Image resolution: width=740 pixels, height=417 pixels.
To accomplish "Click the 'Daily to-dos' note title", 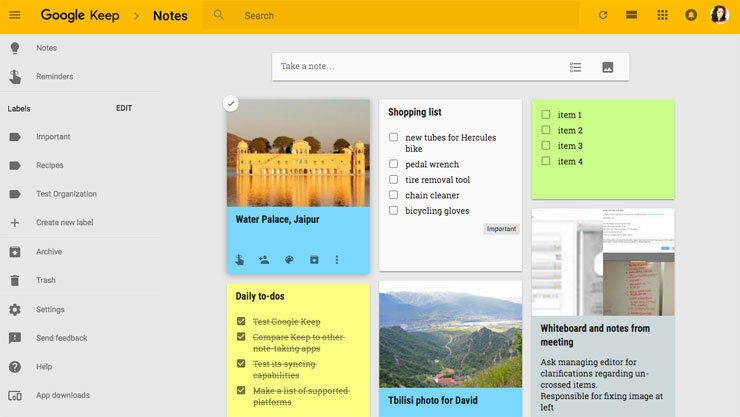I will point(260,296).
